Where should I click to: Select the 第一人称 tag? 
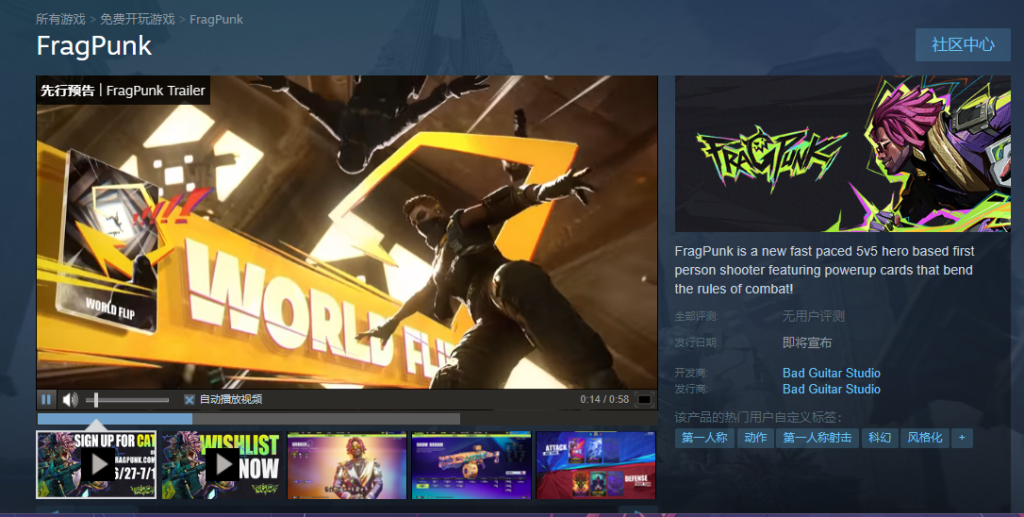(x=705, y=438)
